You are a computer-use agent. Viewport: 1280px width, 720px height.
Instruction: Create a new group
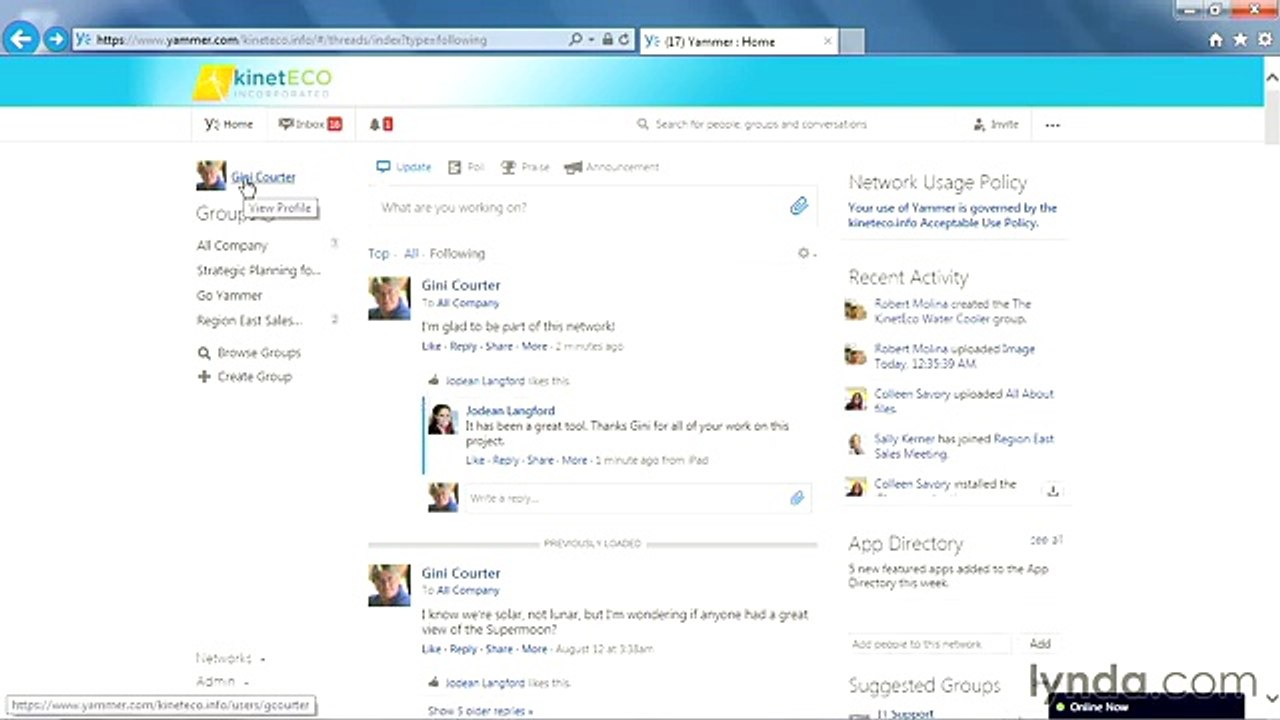pos(245,376)
